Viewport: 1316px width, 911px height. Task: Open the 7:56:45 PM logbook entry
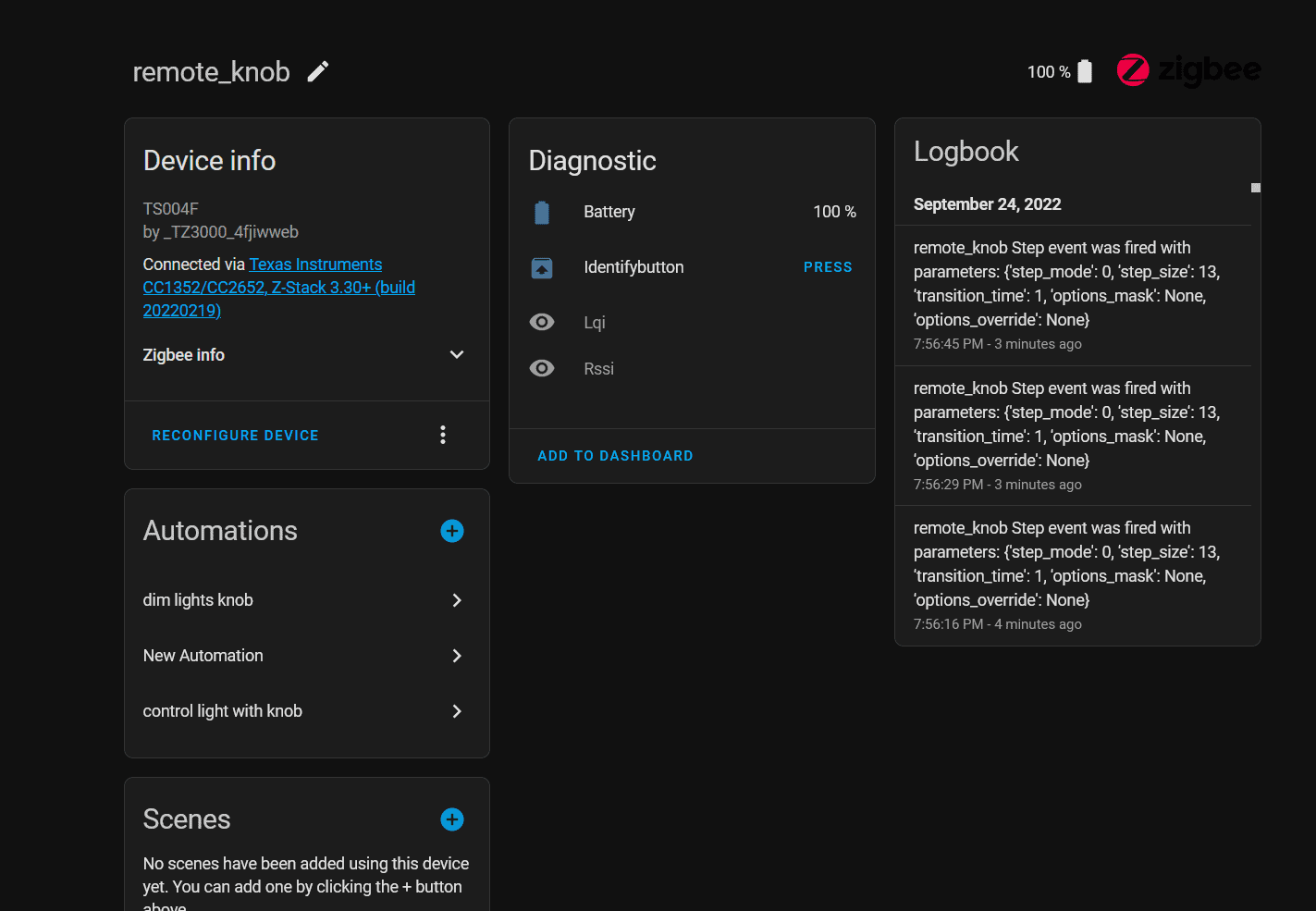pos(1073,296)
